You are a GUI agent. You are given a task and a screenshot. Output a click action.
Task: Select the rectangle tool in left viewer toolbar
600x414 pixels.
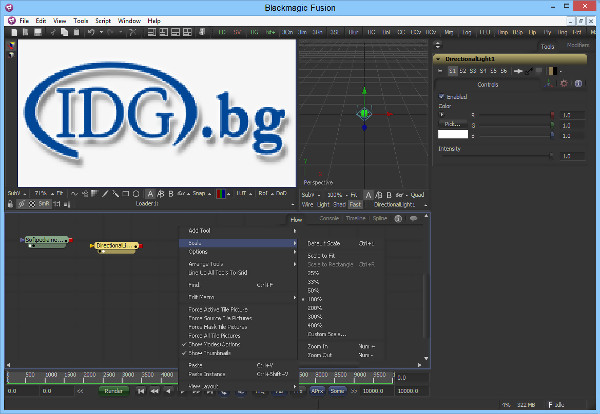click(x=125, y=194)
